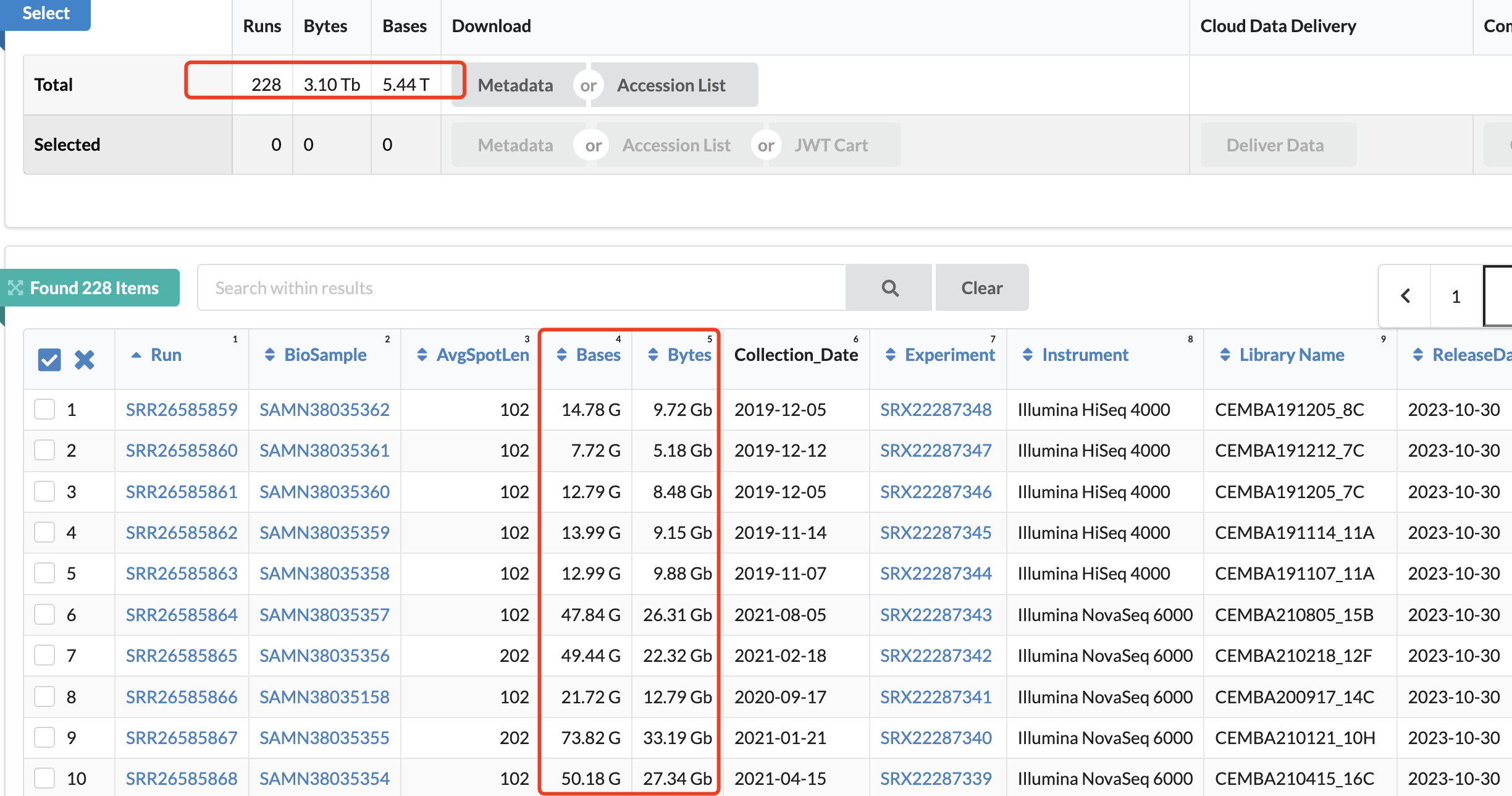Click the blue X deselect-all icon
The height and width of the screenshot is (796, 1512).
85,360
